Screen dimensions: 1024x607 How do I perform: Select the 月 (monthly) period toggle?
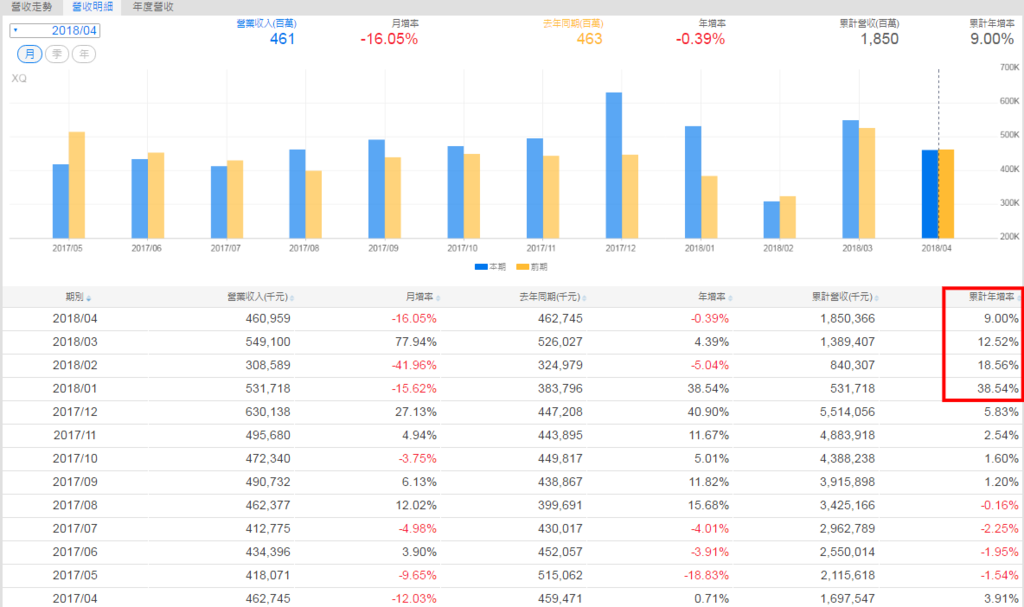pos(29,54)
